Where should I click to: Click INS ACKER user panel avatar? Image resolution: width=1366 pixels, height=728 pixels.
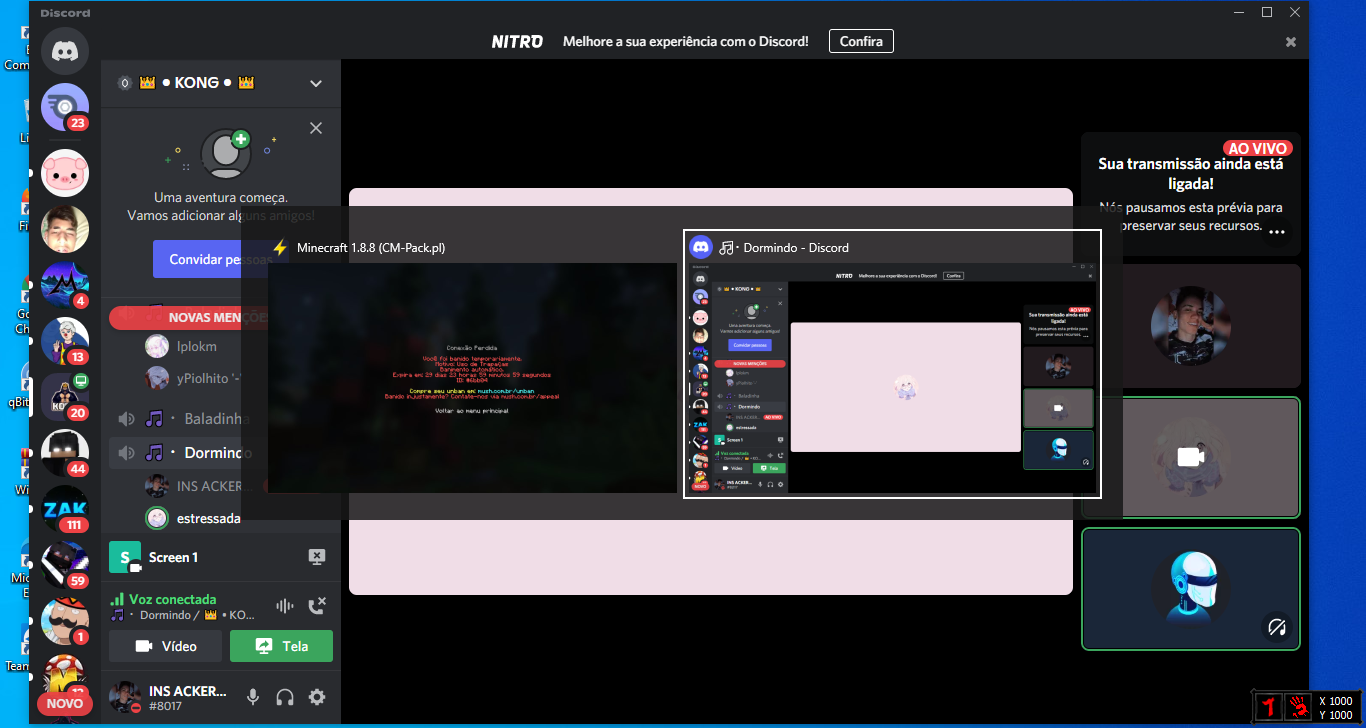pyautogui.click(x=125, y=697)
